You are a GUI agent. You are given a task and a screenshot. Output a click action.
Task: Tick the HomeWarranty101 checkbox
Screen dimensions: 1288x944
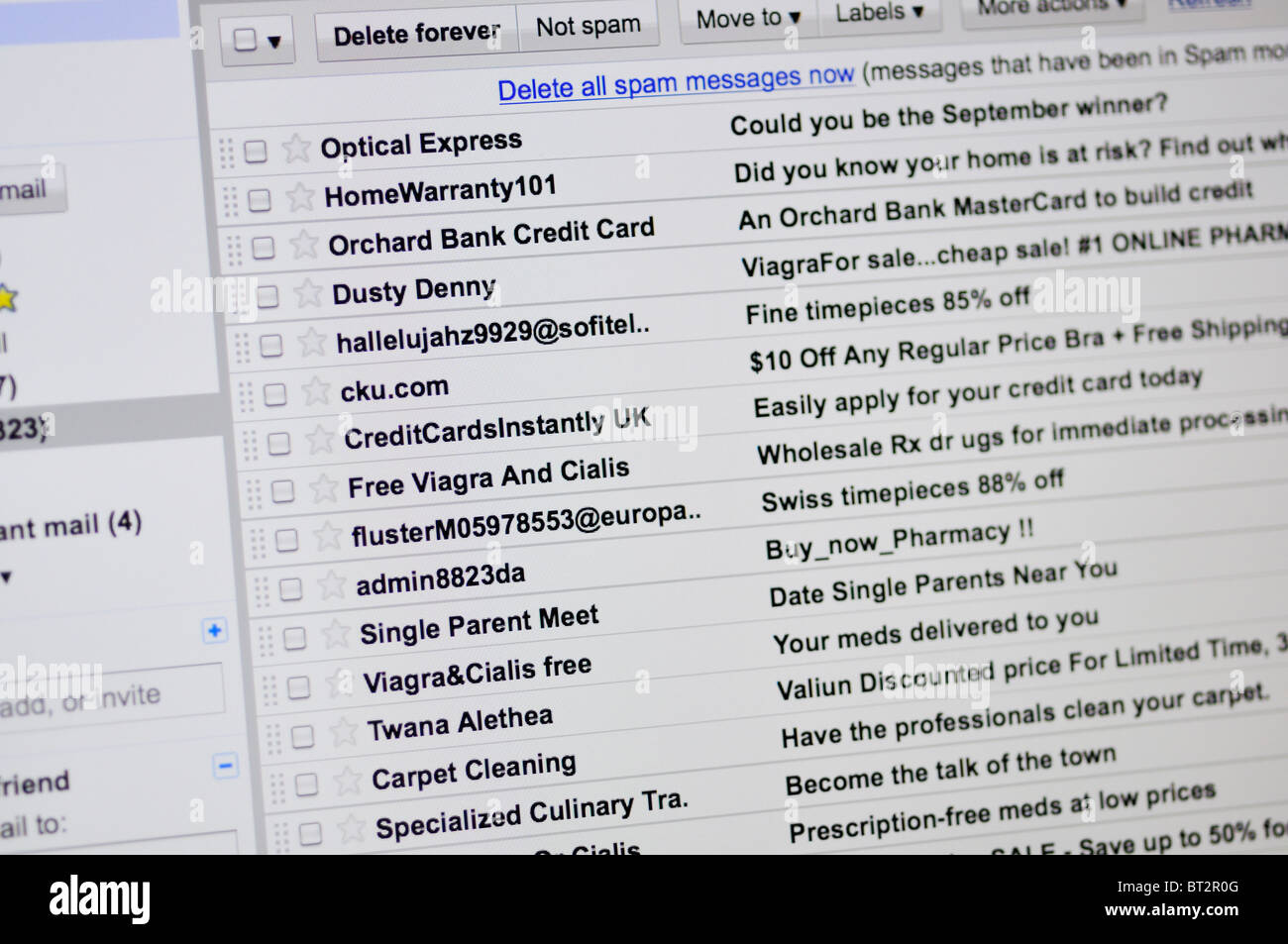coord(259,200)
